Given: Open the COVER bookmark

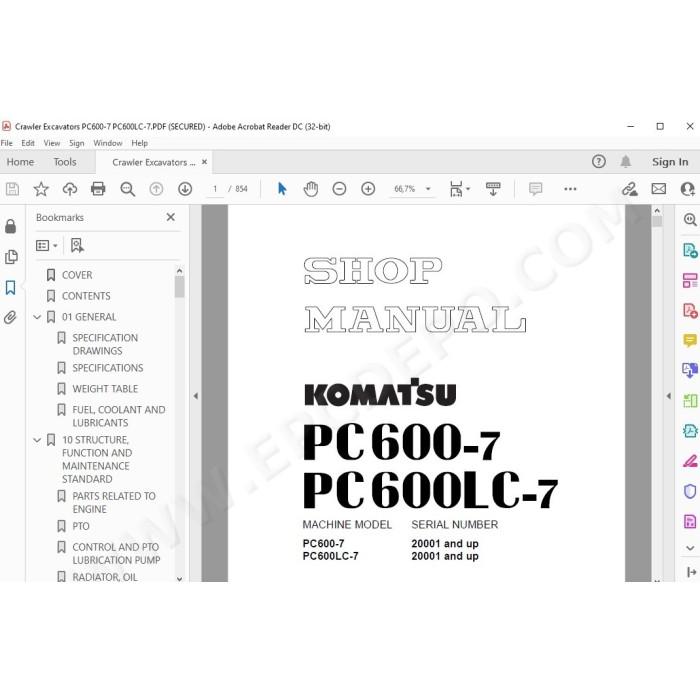Looking at the screenshot, I should click(77, 275).
